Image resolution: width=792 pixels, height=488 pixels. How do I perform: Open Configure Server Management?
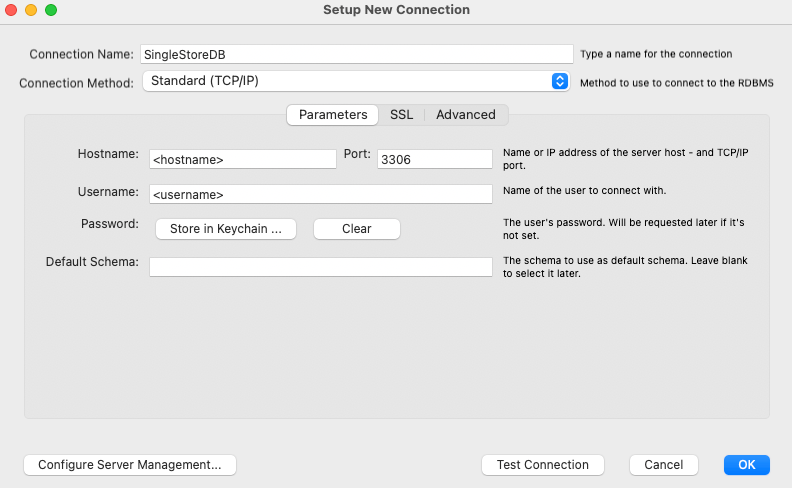pos(129,465)
